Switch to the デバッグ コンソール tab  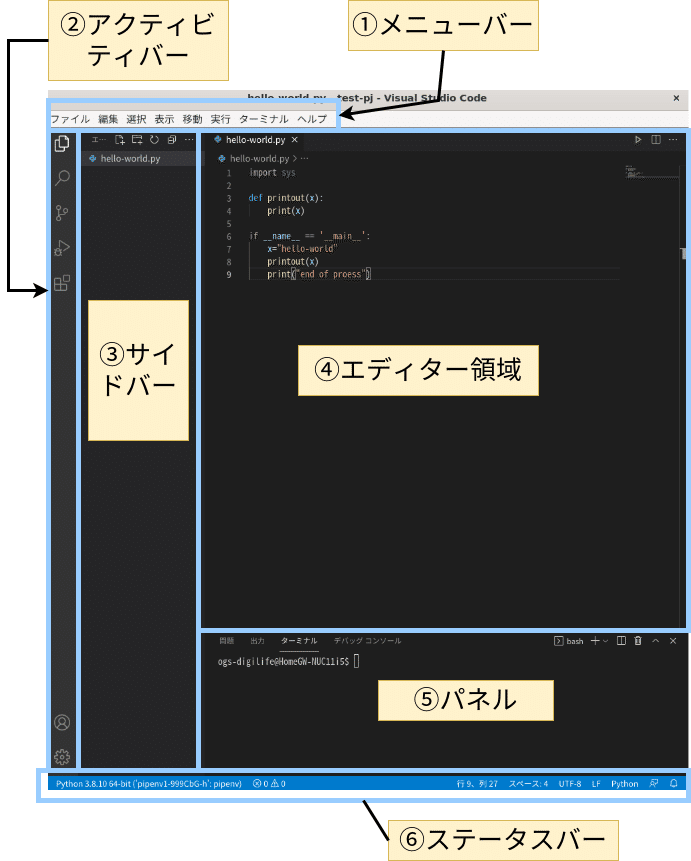click(x=367, y=641)
